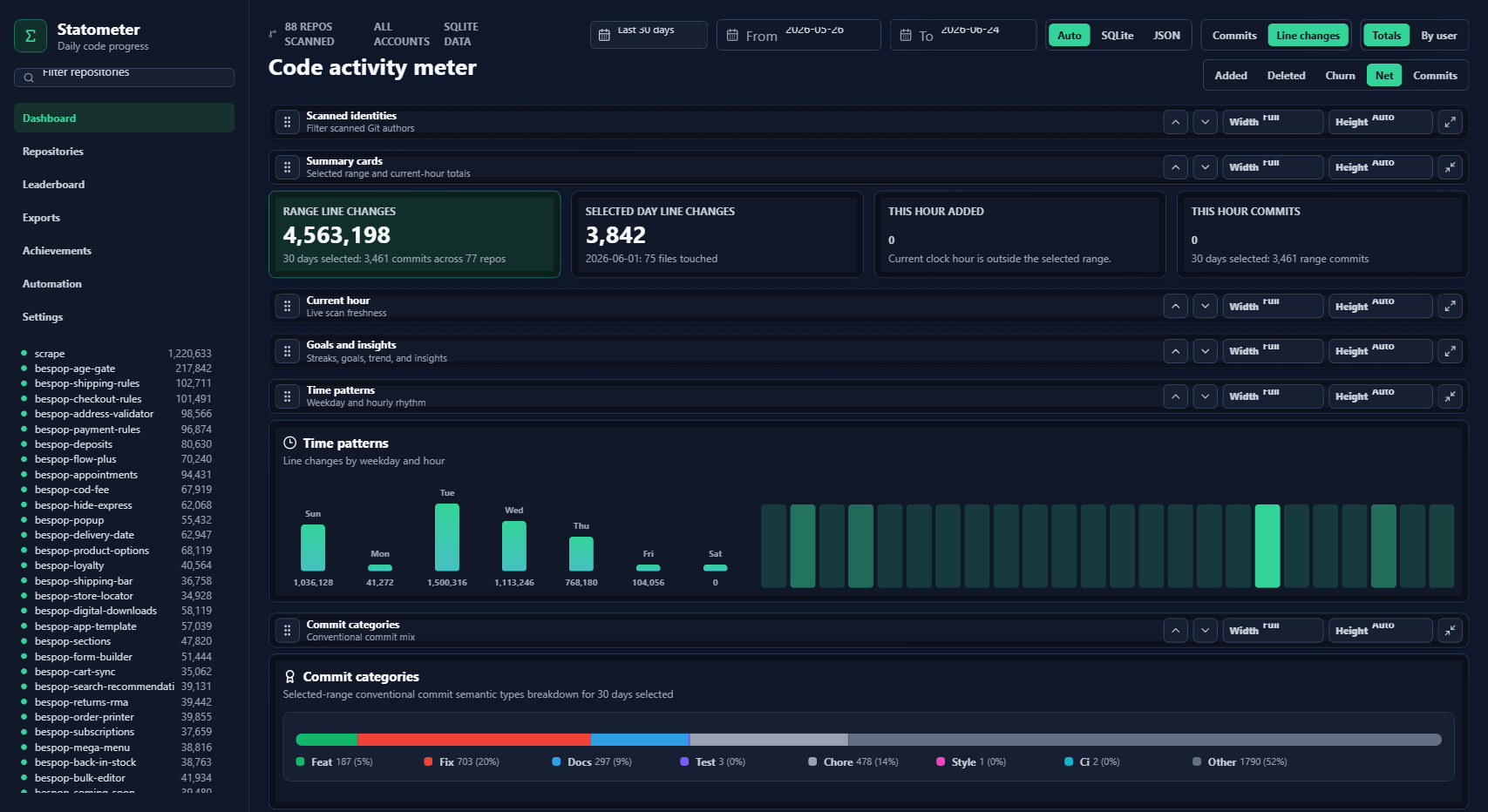
Task: Select the Deleted line filter
Action: (1286, 76)
